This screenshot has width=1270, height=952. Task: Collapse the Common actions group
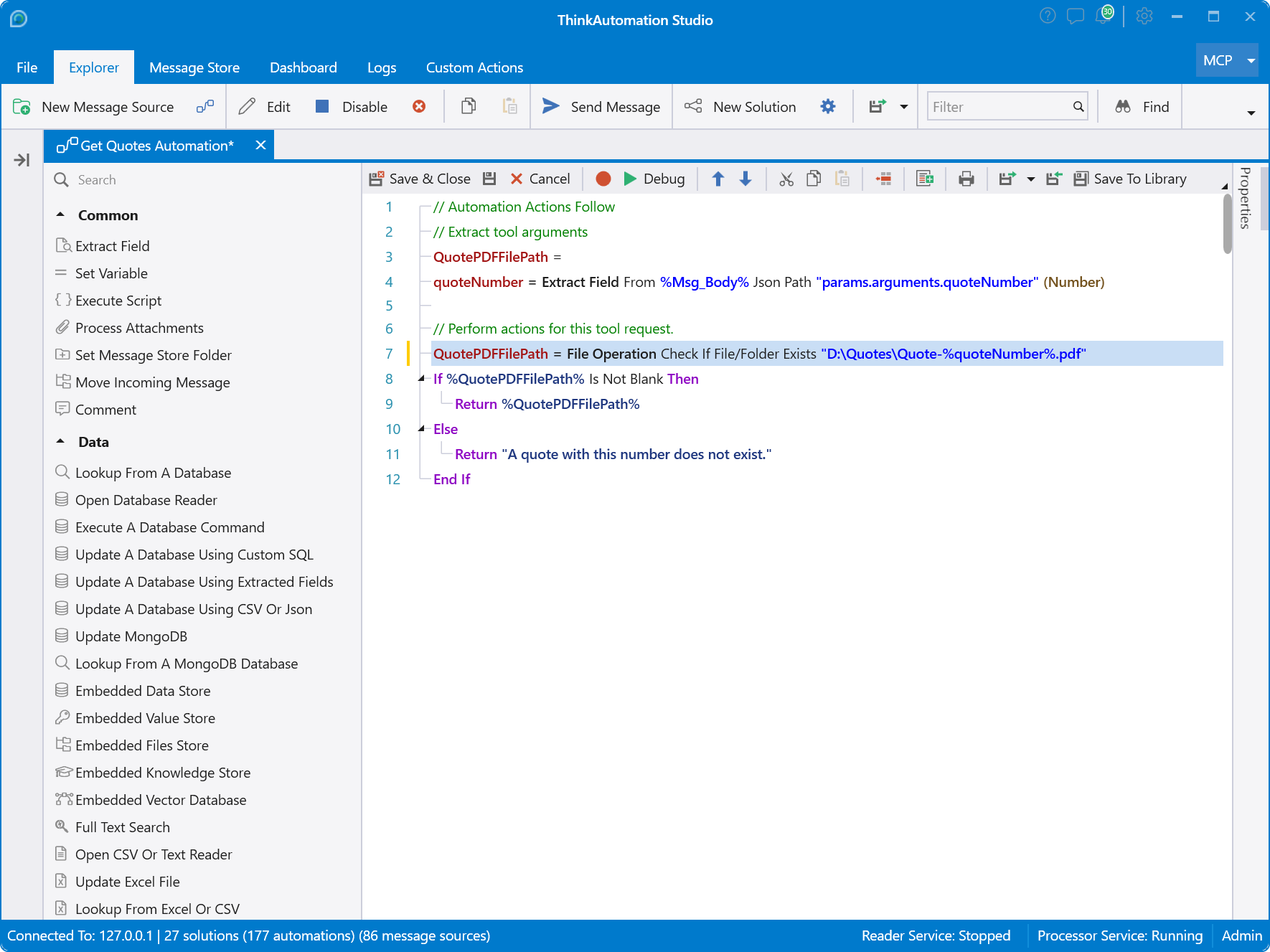[x=60, y=215]
